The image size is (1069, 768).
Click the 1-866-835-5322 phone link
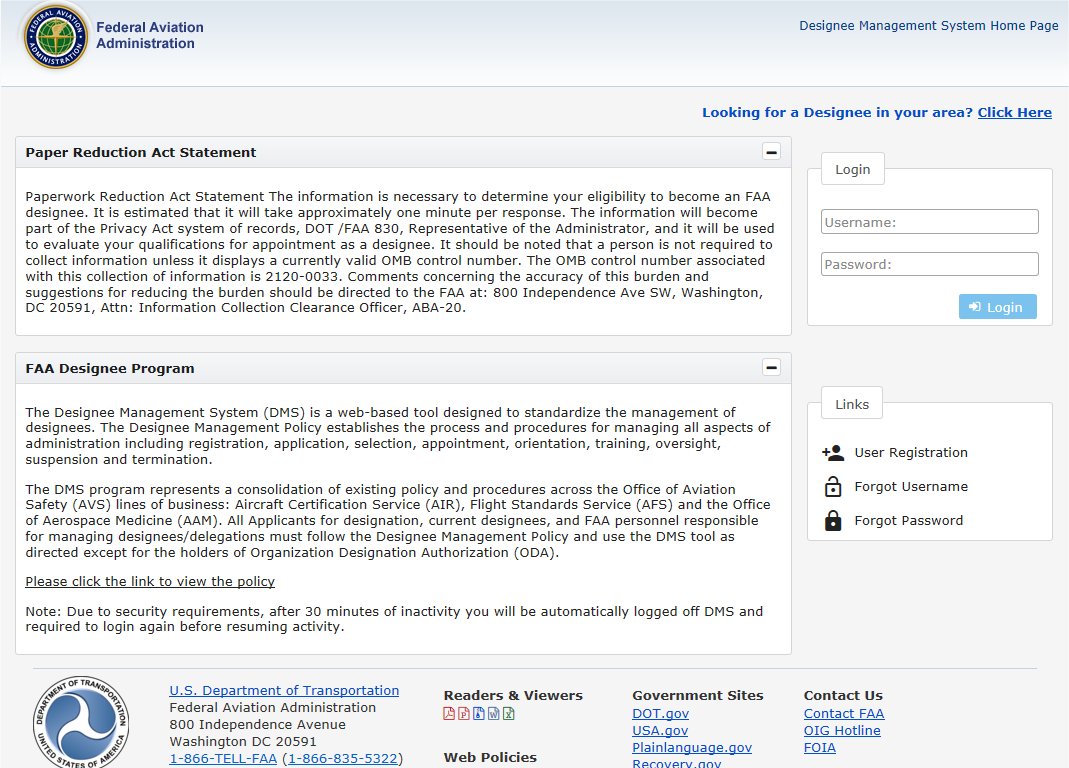[x=342, y=758]
